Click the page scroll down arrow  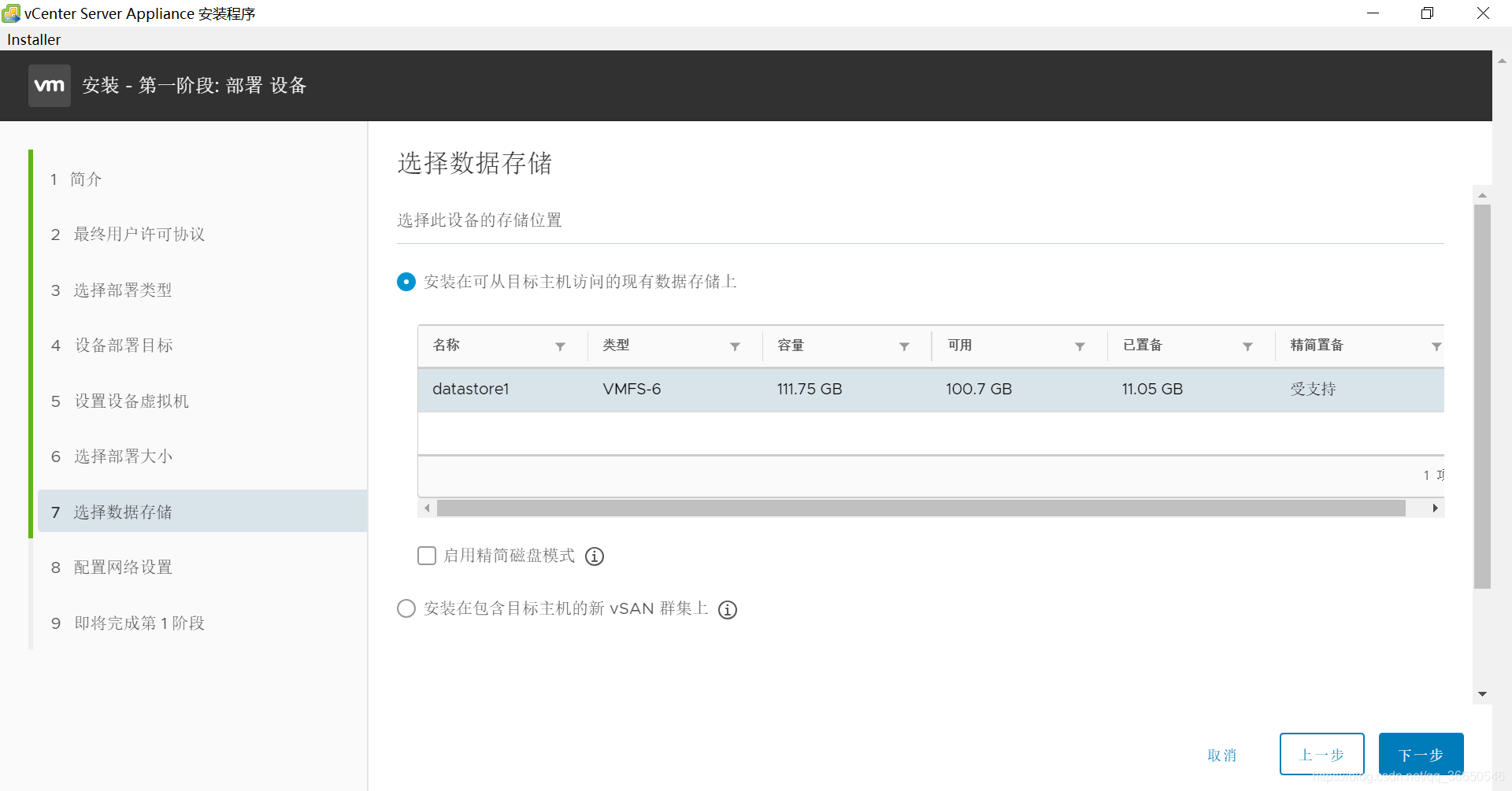1483,694
